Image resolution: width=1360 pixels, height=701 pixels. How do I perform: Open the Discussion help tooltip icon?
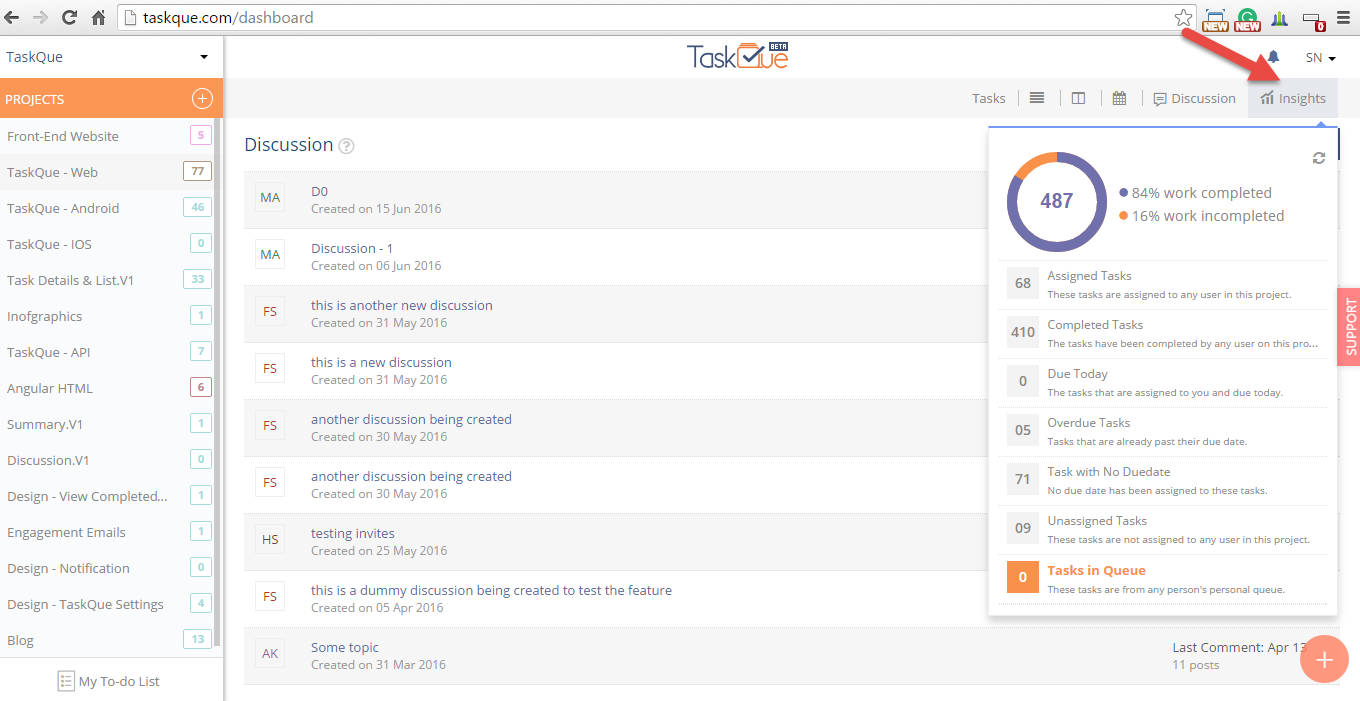click(x=346, y=145)
